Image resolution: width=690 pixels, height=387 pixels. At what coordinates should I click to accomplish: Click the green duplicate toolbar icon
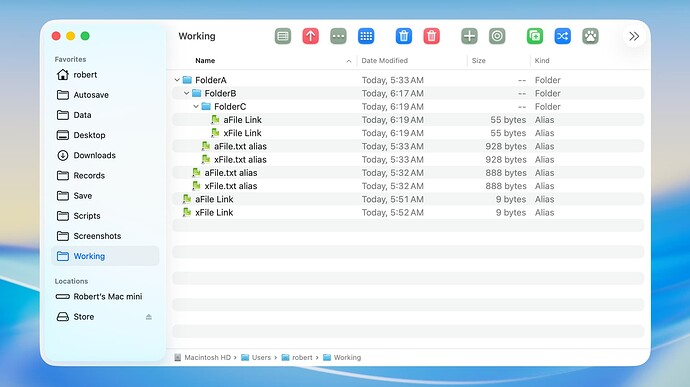click(535, 36)
